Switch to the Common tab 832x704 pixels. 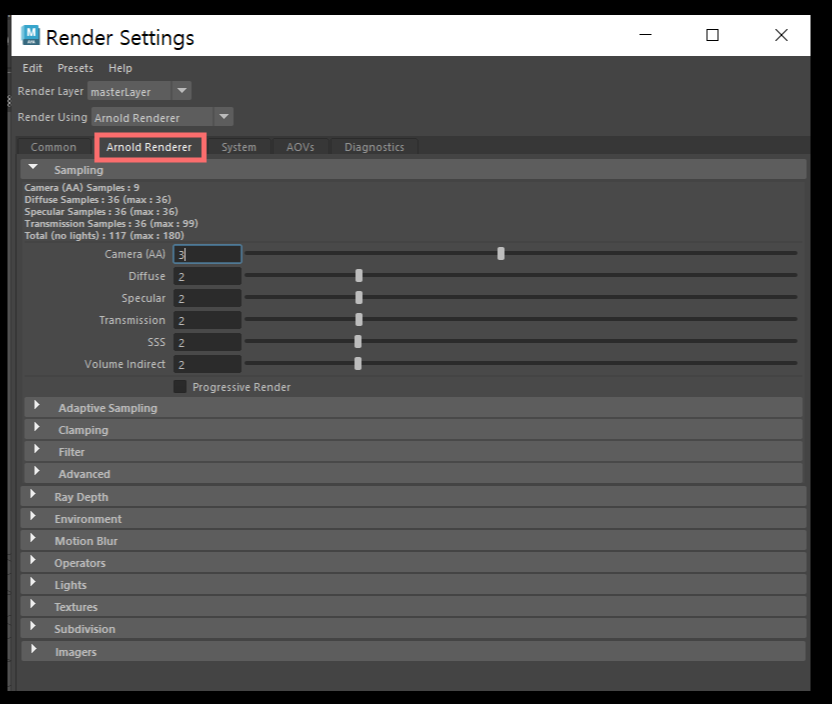tap(54, 147)
